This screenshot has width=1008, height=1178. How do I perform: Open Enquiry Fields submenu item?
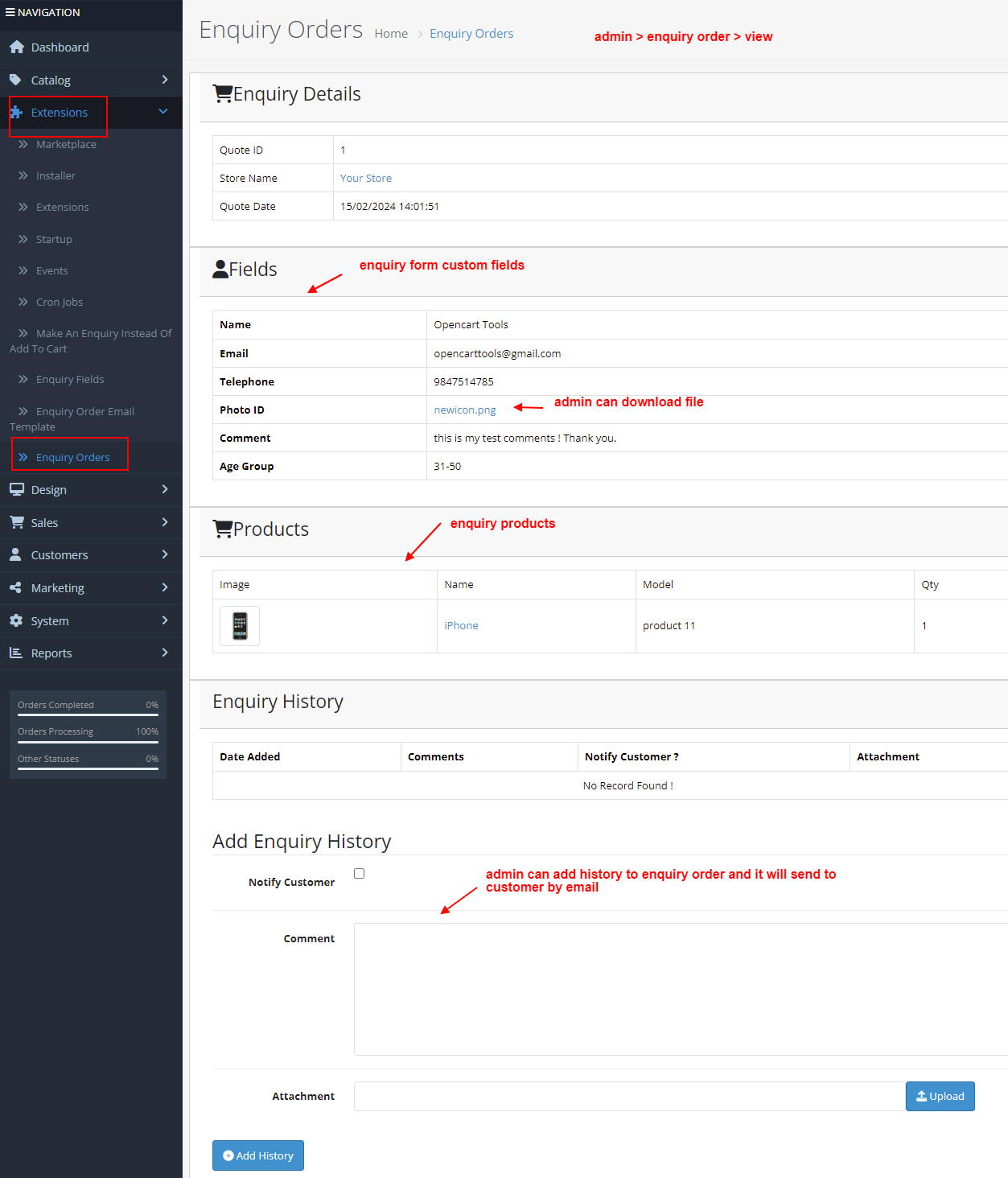[70, 379]
